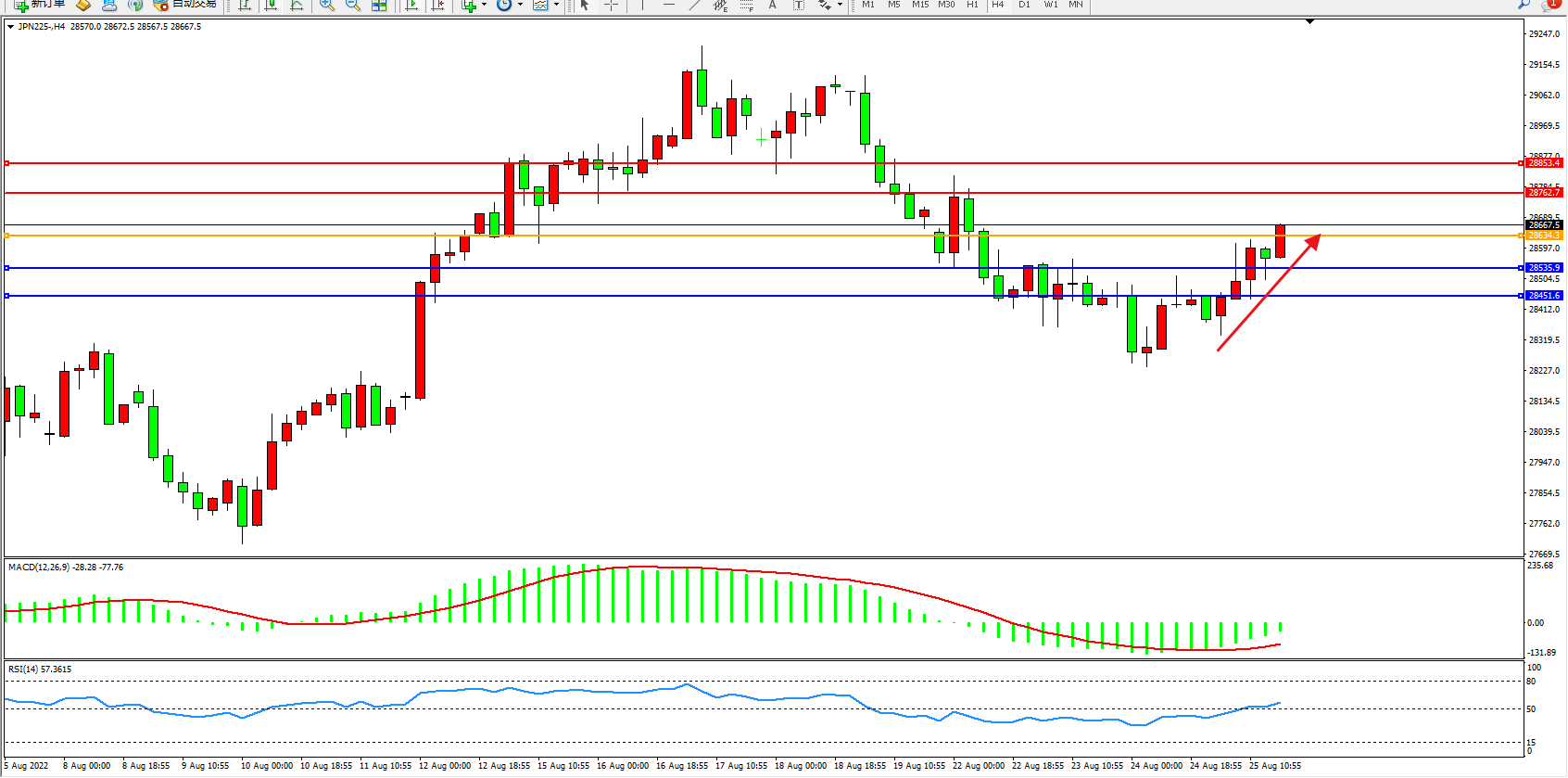Click the Zoom Out magnifier icon
1568x778 pixels.
point(353,5)
